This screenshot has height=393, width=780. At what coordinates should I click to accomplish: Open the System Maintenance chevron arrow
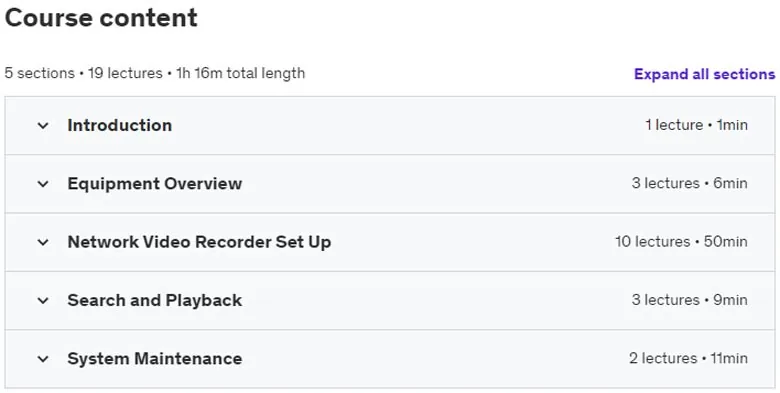(43, 359)
